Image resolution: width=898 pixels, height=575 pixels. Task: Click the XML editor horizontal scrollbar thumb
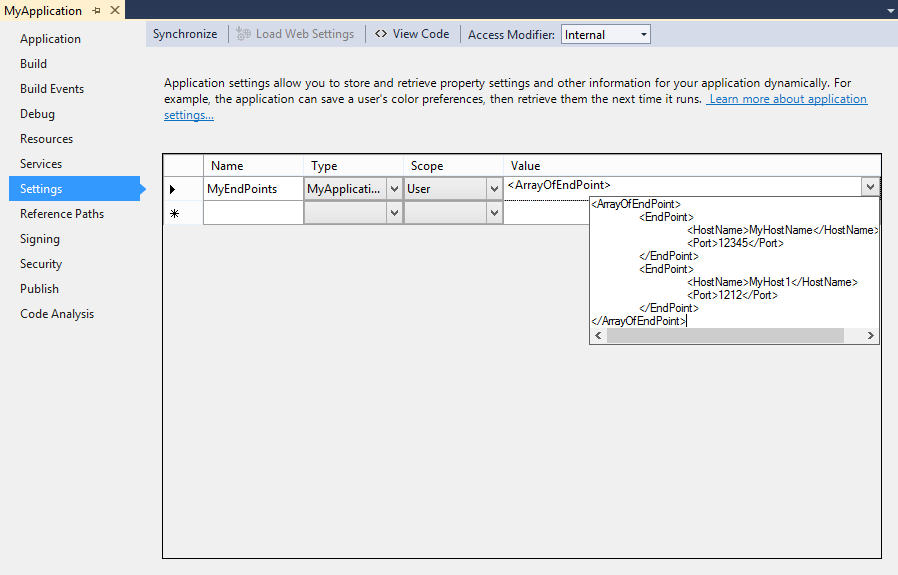725,336
